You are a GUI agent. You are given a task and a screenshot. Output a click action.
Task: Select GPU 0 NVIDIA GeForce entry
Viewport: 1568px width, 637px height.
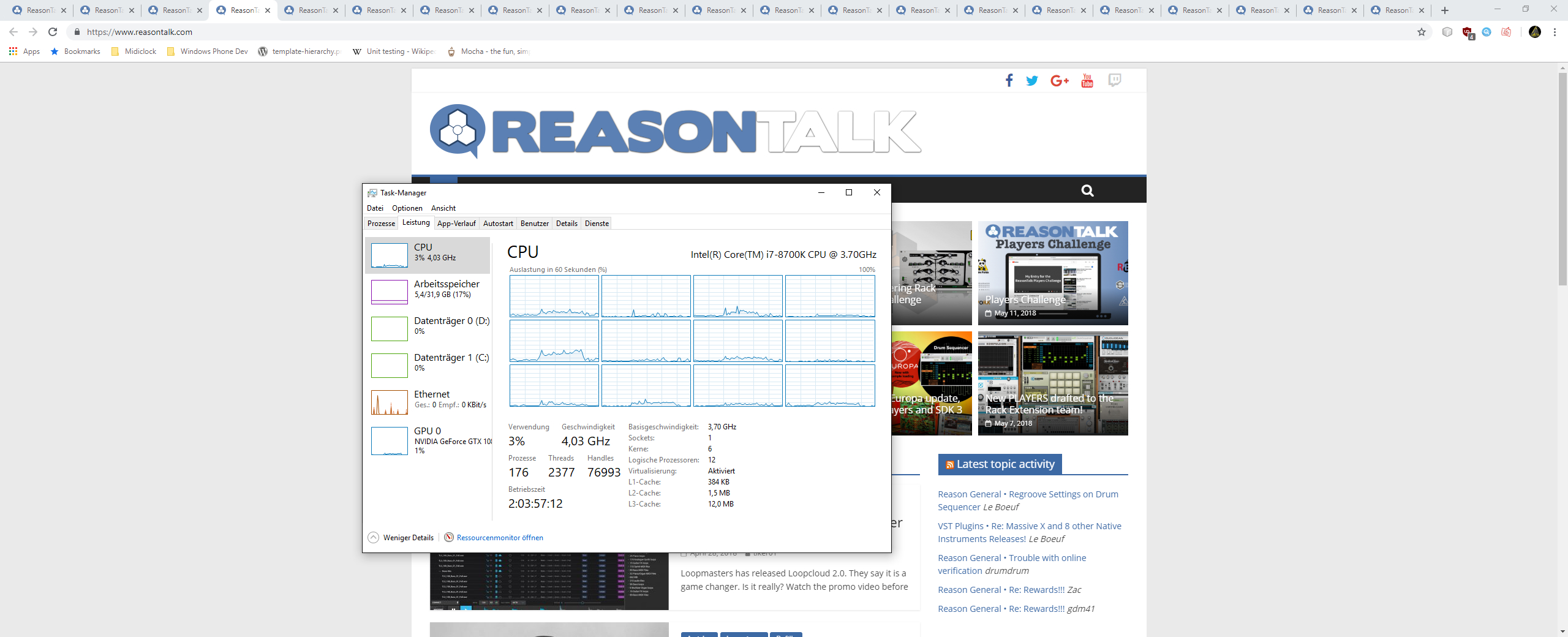click(428, 441)
